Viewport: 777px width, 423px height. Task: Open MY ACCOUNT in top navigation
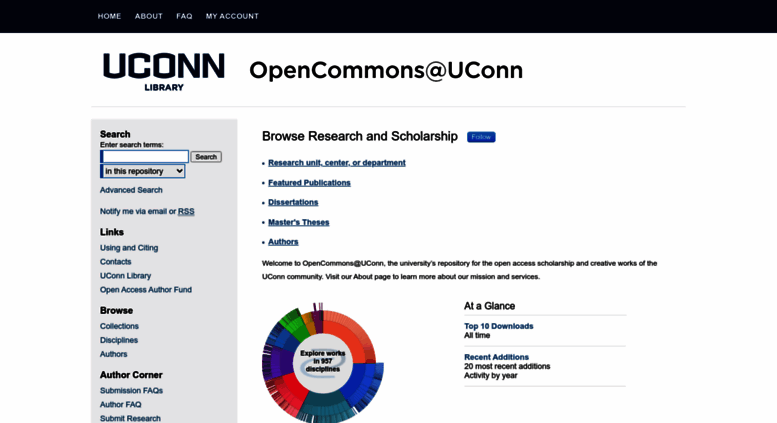(x=232, y=16)
